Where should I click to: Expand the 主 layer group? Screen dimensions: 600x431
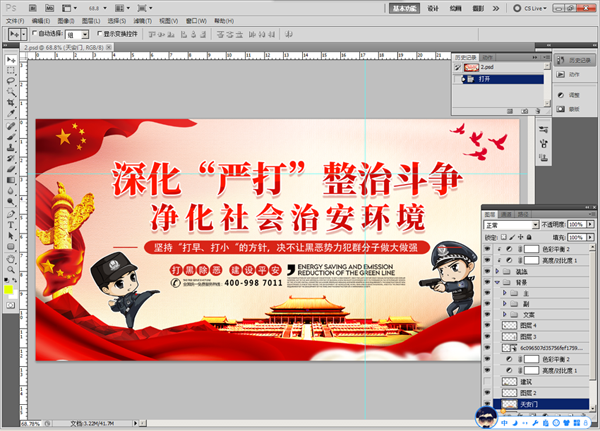tap(504, 293)
